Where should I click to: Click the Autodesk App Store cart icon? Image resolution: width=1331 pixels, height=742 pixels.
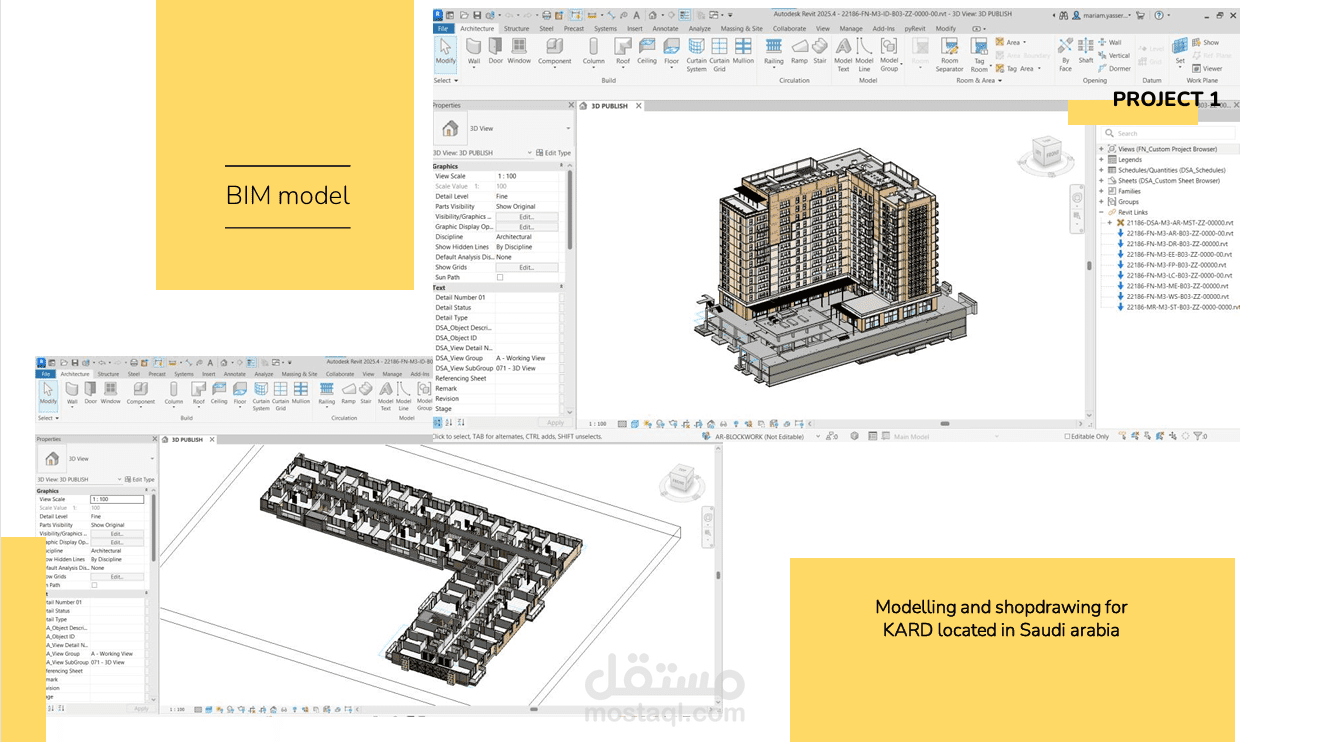(x=1143, y=15)
